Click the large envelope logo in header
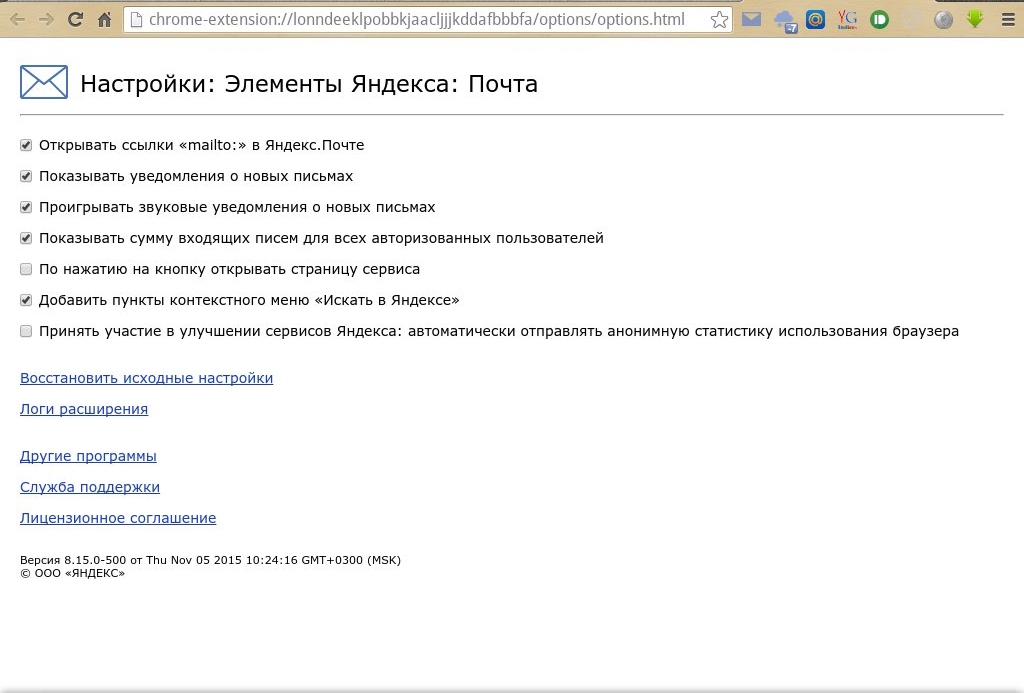 coord(44,82)
